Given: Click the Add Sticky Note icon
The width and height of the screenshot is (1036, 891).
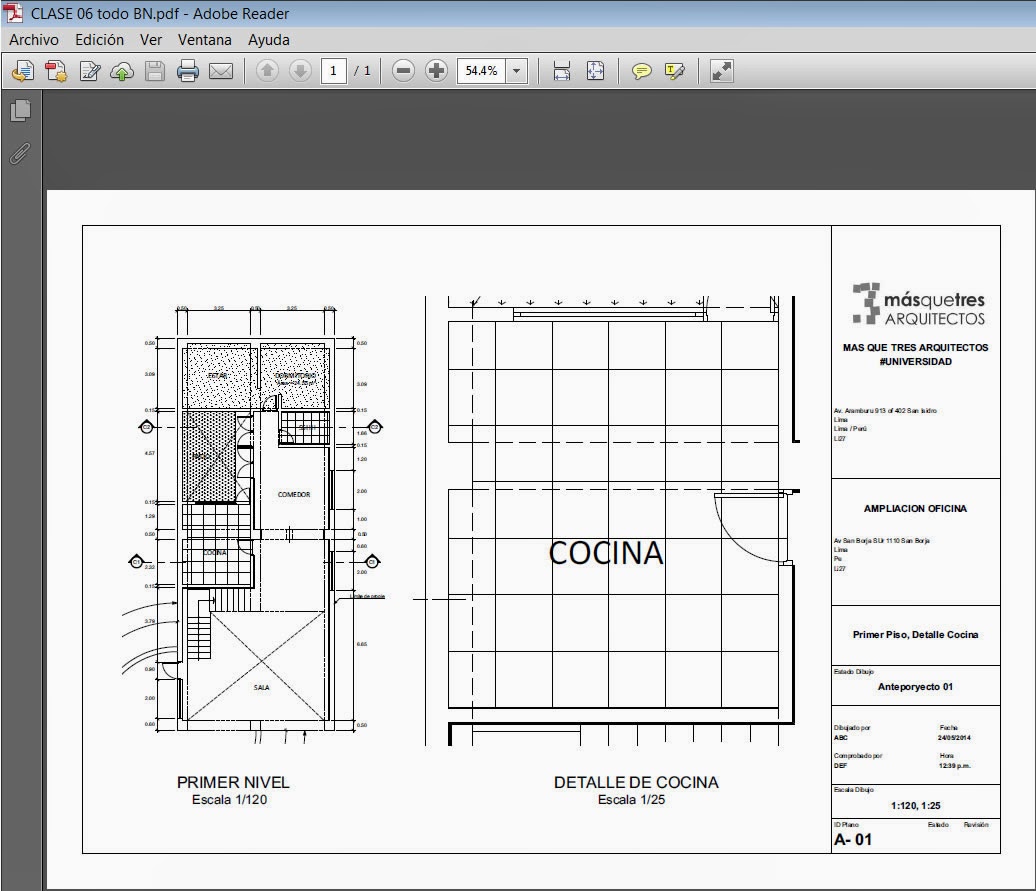Looking at the screenshot, I should 641,71.
